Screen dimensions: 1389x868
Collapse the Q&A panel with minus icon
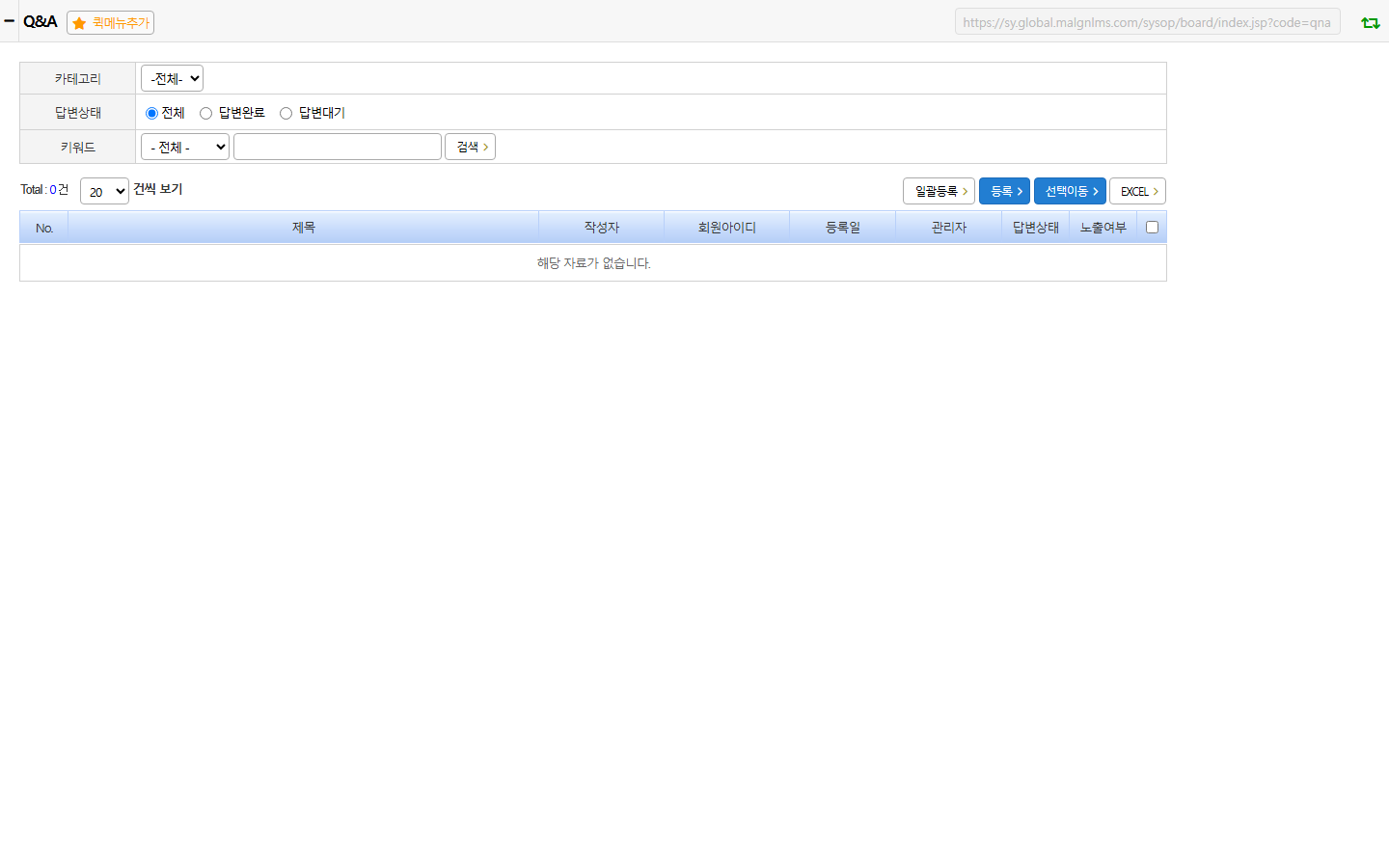(x=9, y=20)
